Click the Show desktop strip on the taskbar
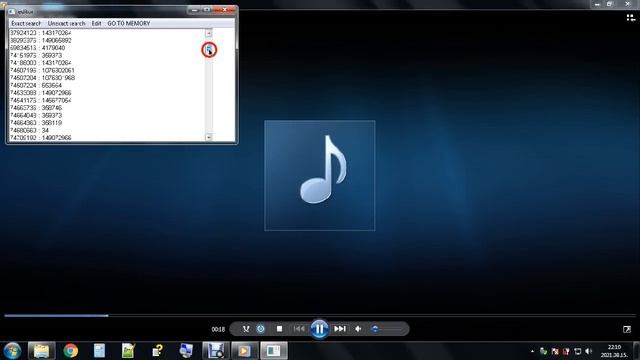This screenshot has height=360, width=640. [x=636, y=351]
